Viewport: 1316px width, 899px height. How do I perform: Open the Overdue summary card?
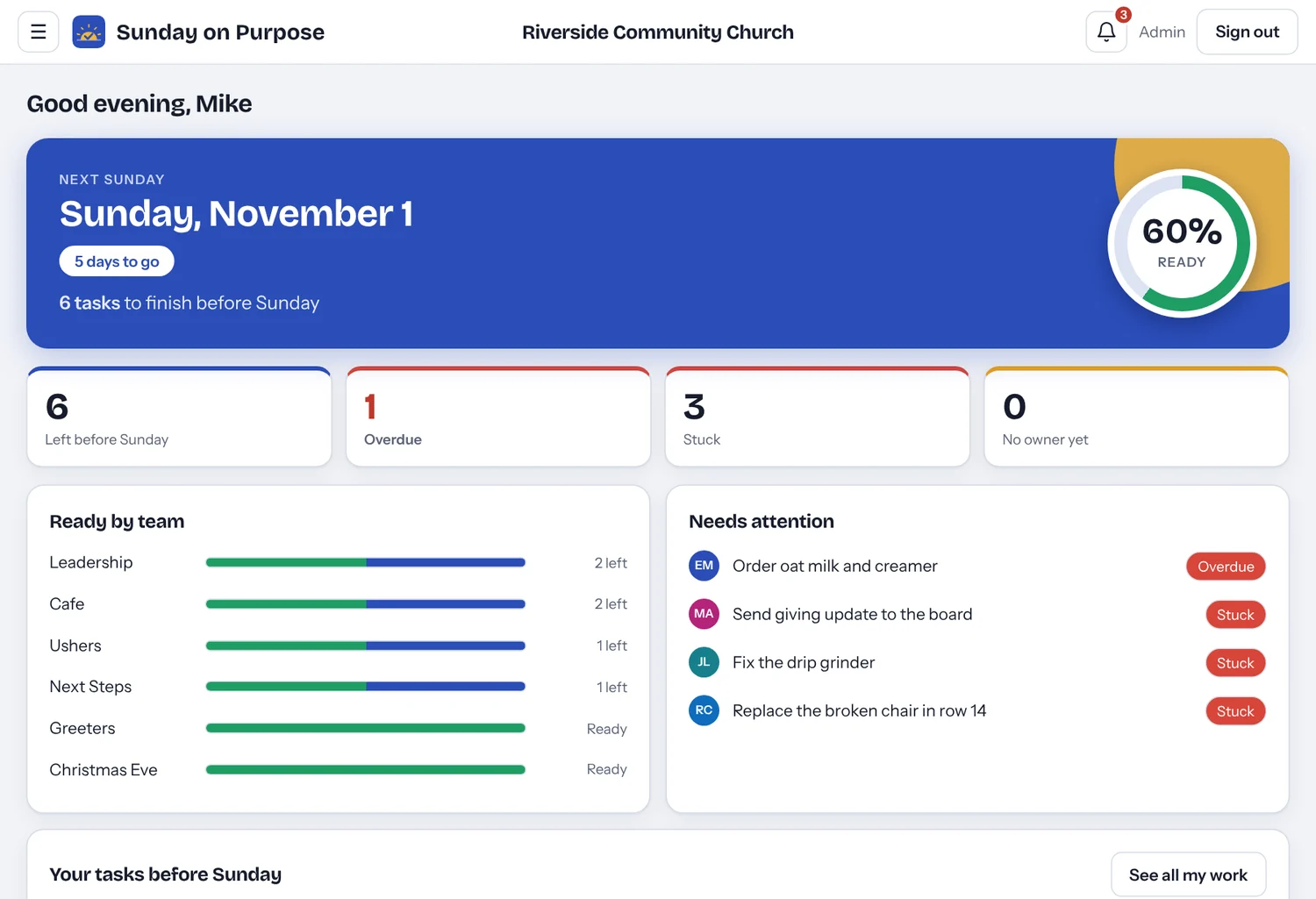pyautogui.click(x=498, y=417)
